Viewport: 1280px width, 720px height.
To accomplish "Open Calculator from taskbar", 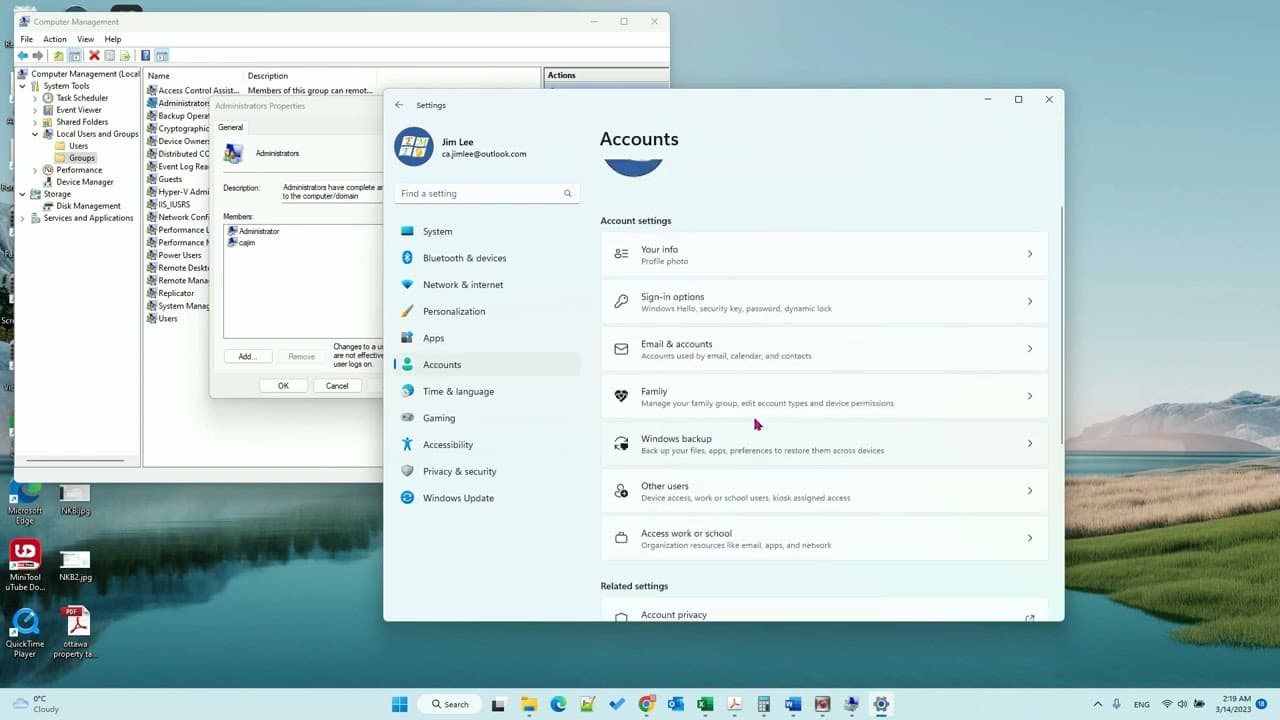I will [x=764, y=704].
